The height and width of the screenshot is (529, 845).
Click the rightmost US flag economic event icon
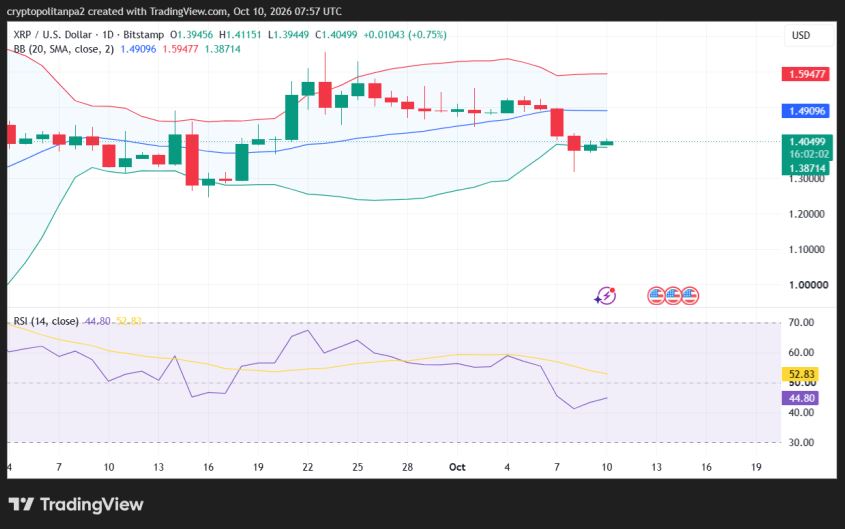(690, 295)
